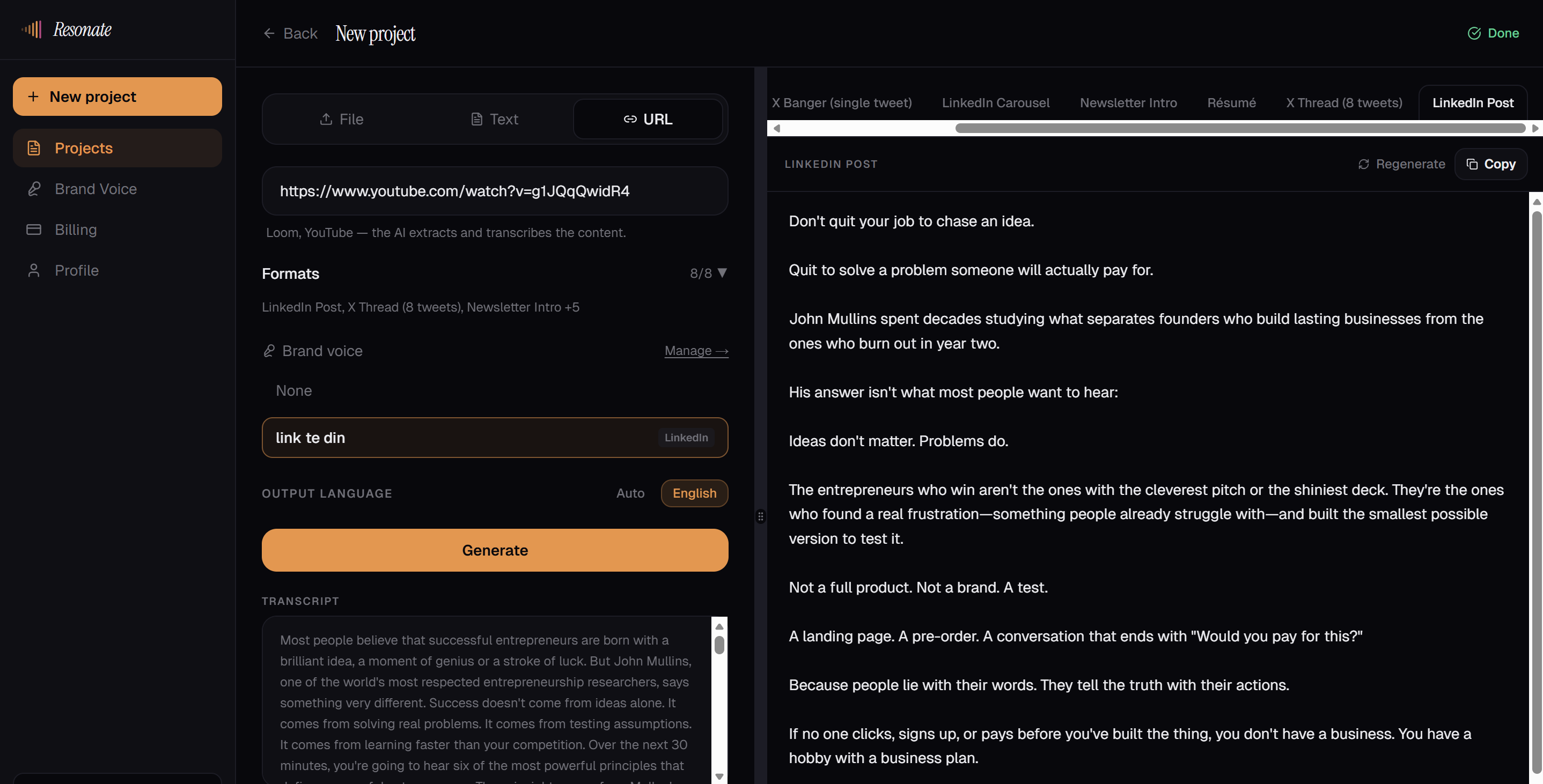Click the Regenerate refresh icon
The width and height of the screenshot is (1543, 784).
[x=1364, y=164]
